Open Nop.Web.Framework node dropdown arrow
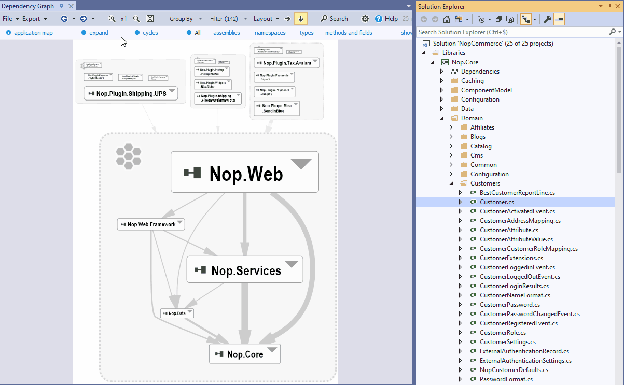 point(180,223)
